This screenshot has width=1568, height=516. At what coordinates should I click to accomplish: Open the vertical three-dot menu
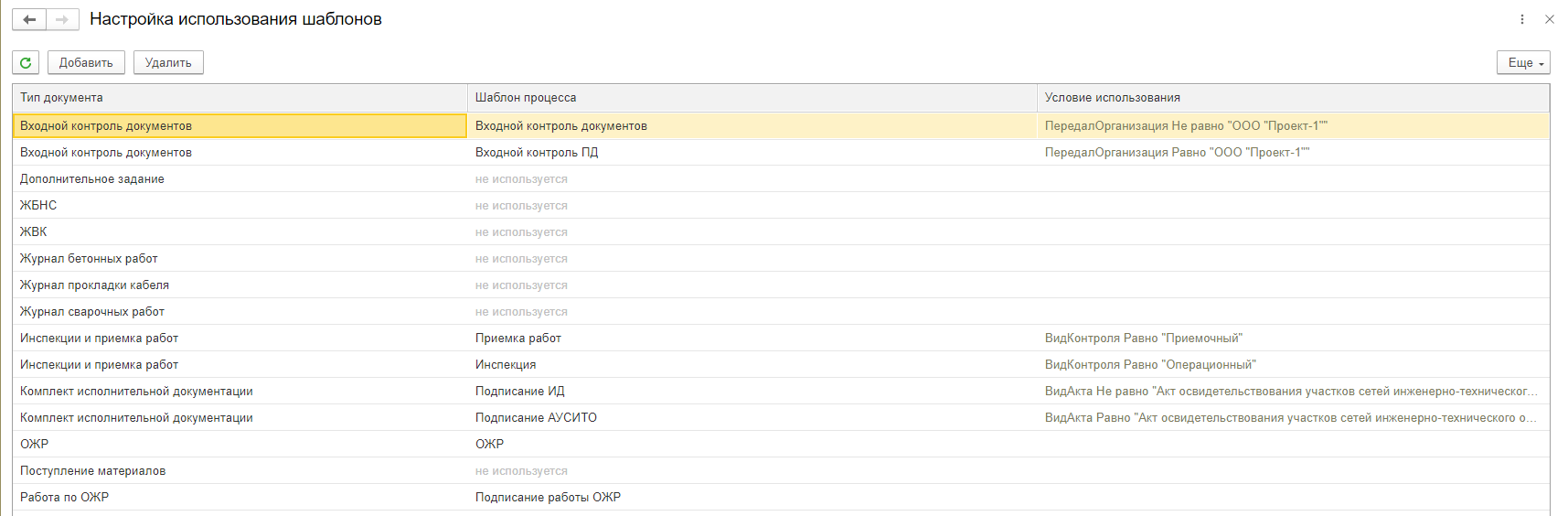(1521, 19)
